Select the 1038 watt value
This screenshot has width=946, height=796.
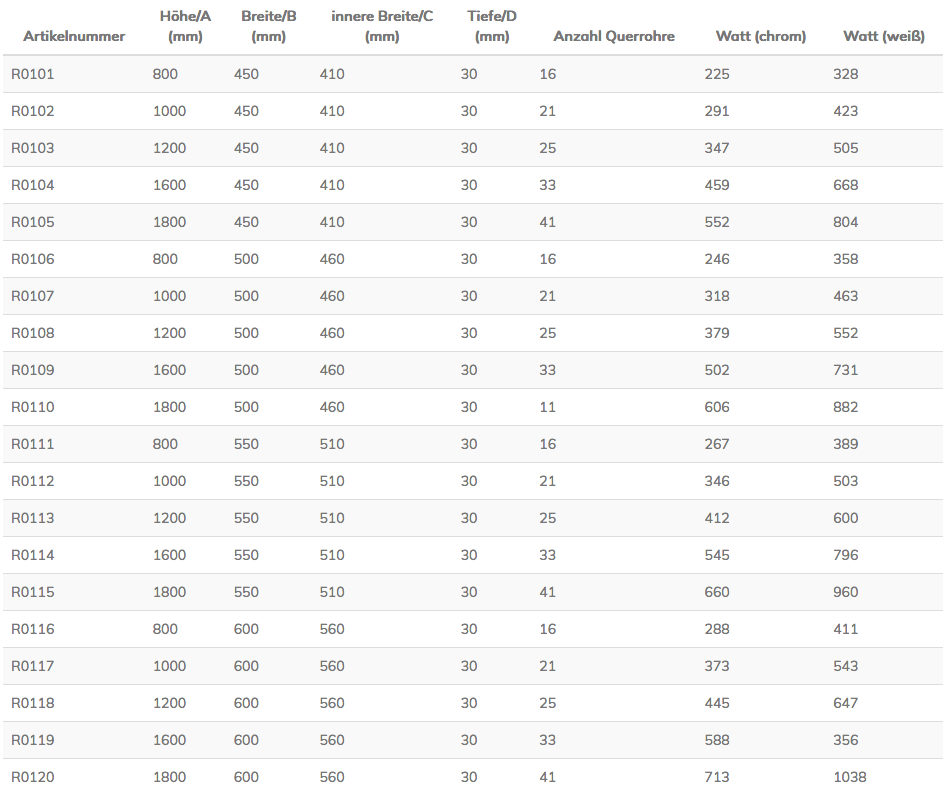click(x=849, y=777)
